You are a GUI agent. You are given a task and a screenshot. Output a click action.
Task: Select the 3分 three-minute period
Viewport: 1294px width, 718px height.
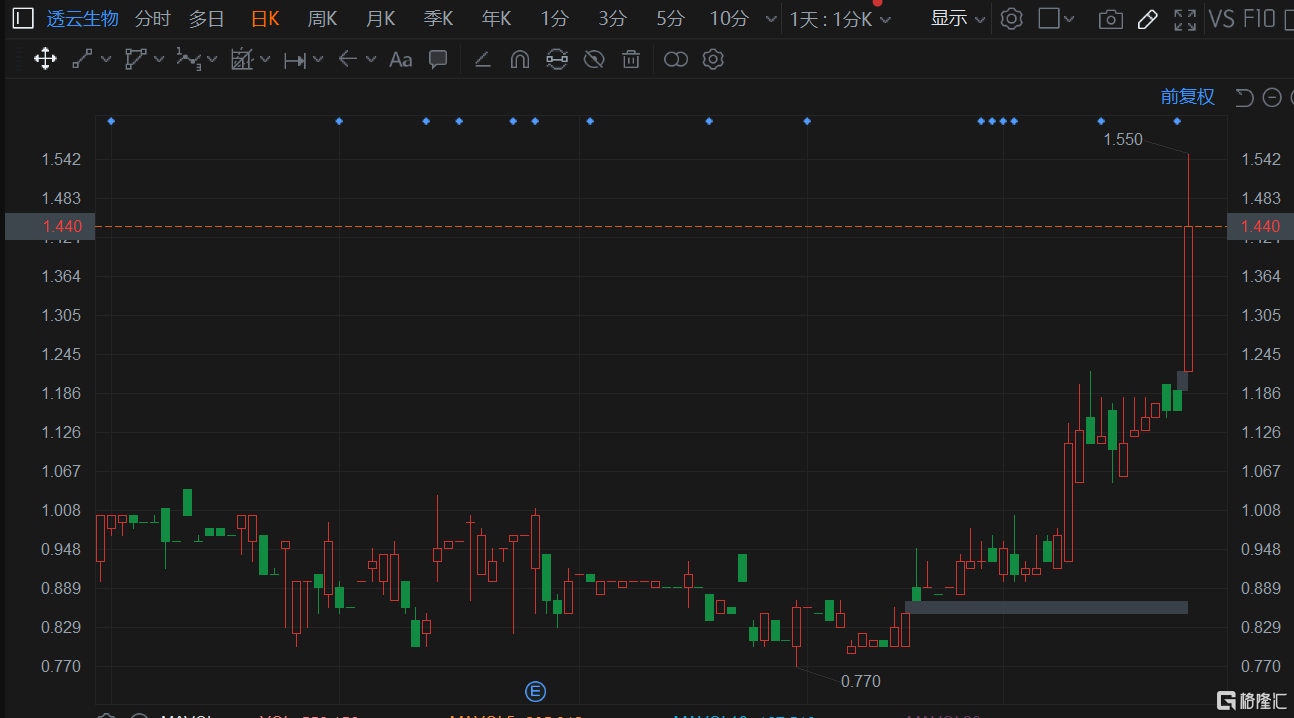click(612, 18)
